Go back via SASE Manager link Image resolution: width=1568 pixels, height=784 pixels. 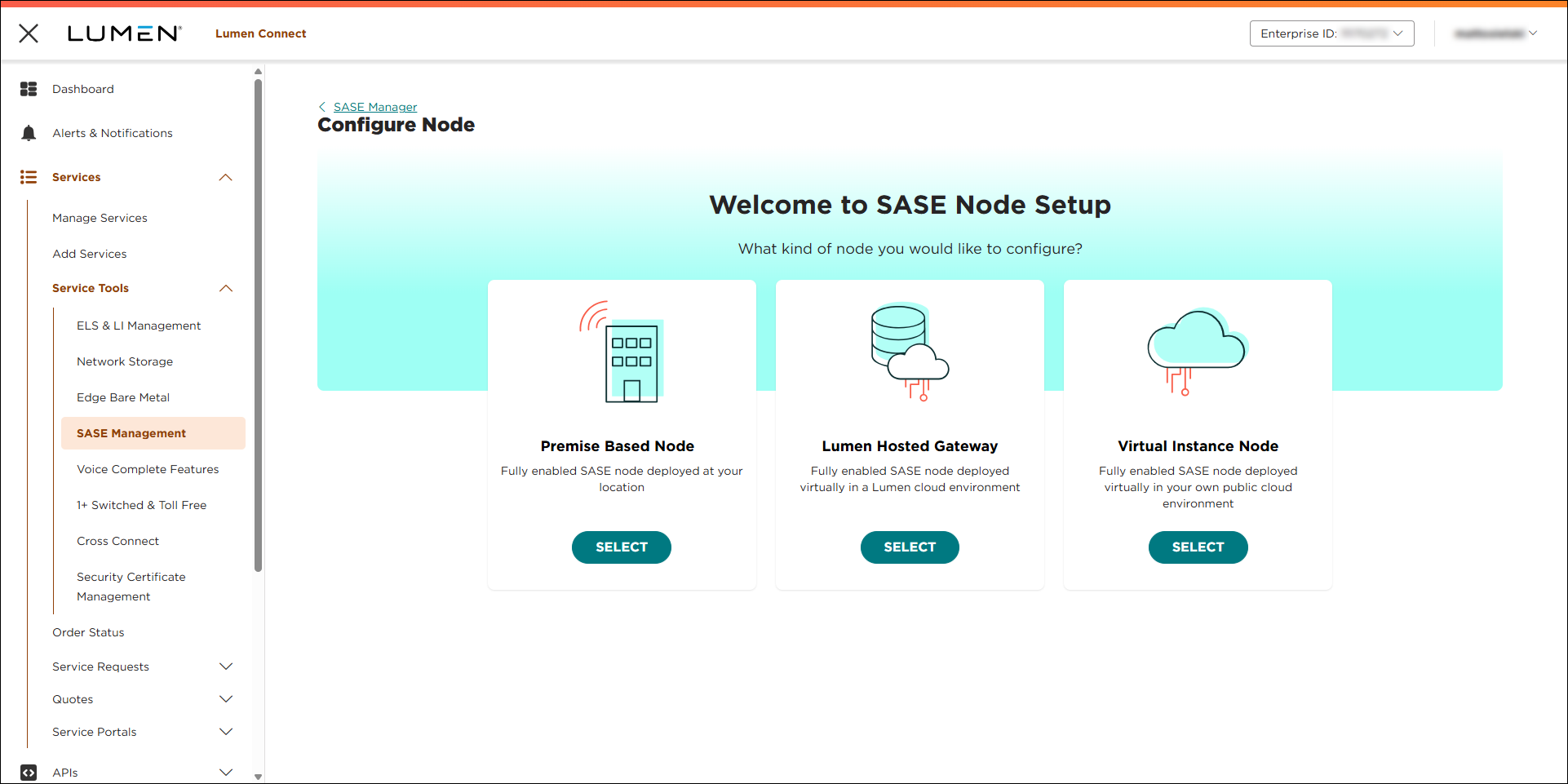(375, 107)
